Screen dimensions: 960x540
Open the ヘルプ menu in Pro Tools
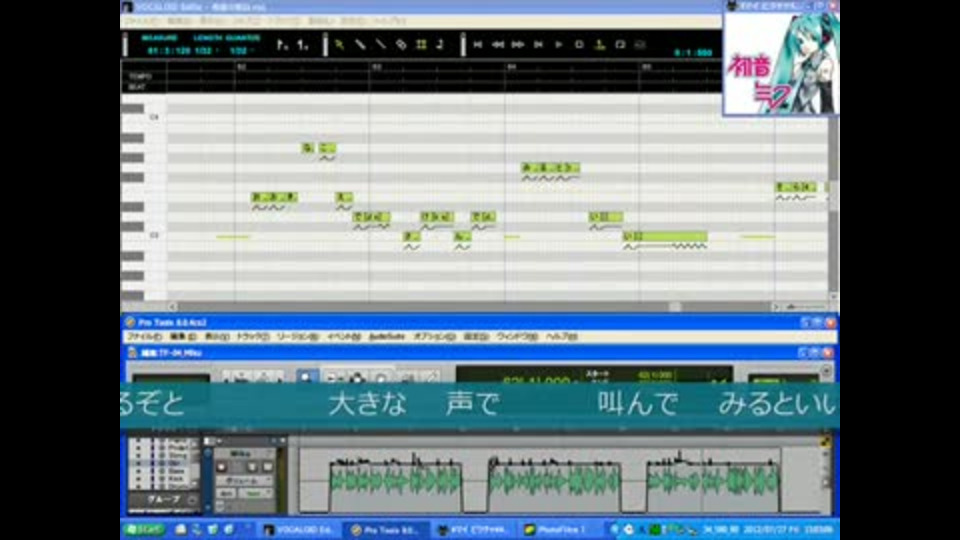[x=561, y=337]
